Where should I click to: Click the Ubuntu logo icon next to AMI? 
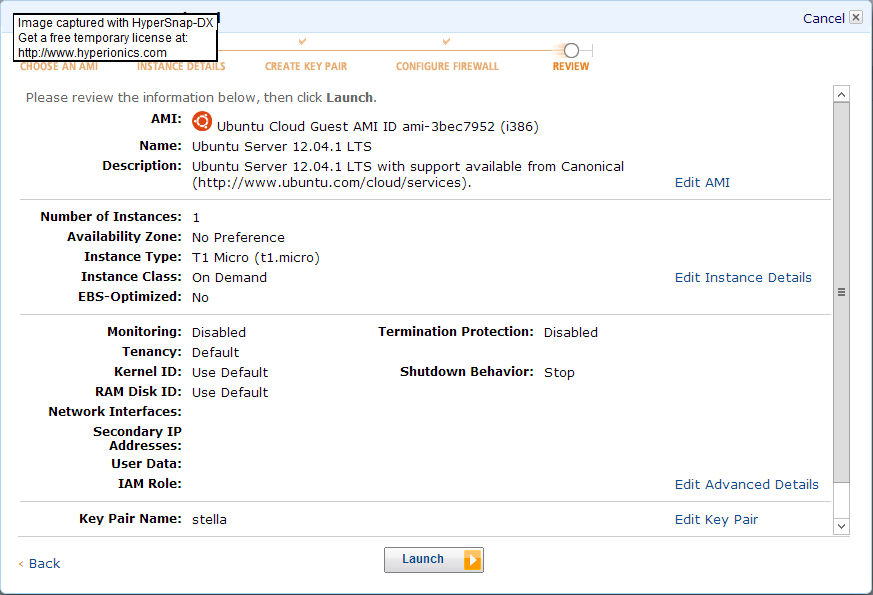coord(202,121)
